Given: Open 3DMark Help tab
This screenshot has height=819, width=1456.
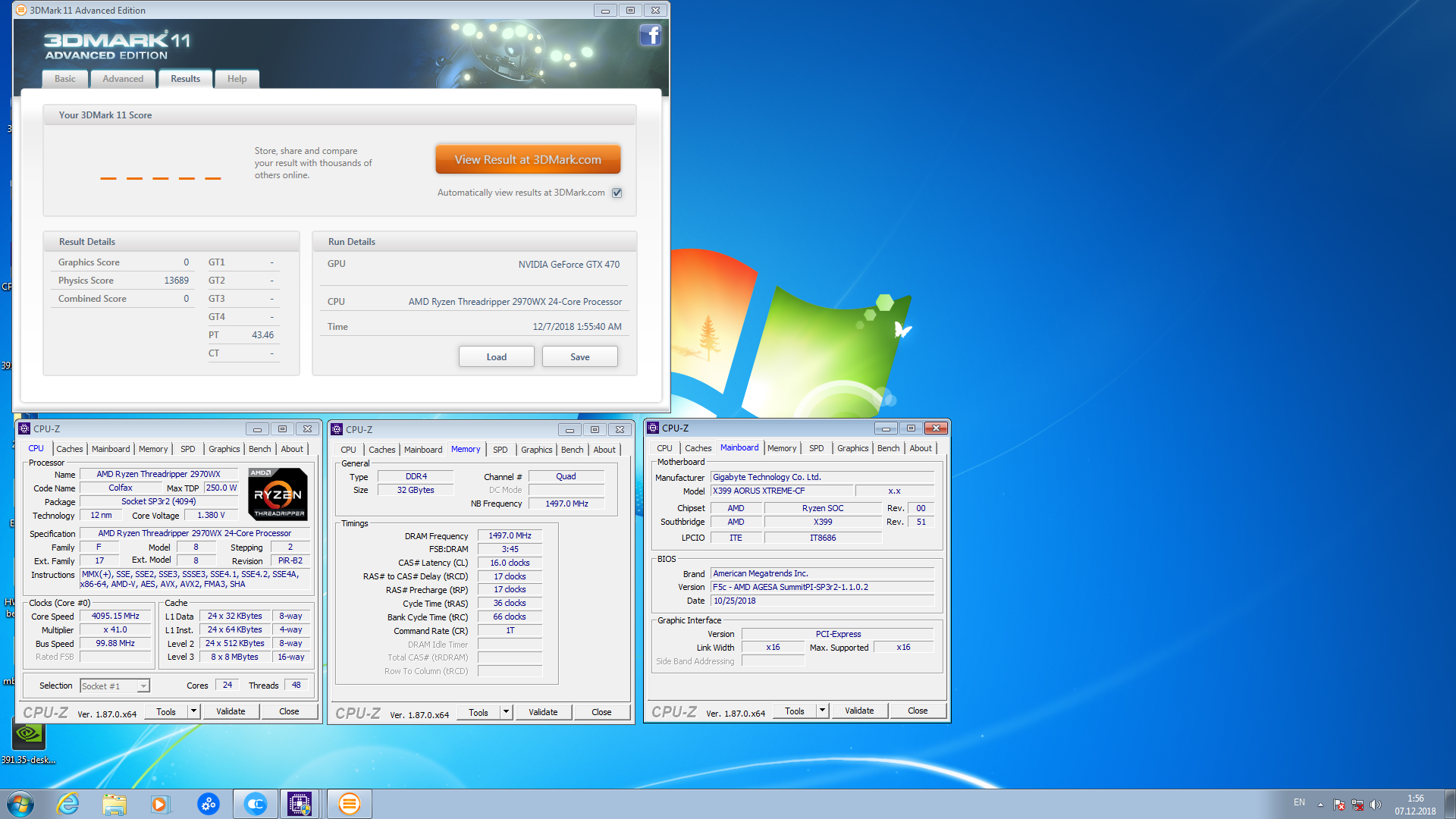Looking at the screenshot, I should [x=237, y=79].
